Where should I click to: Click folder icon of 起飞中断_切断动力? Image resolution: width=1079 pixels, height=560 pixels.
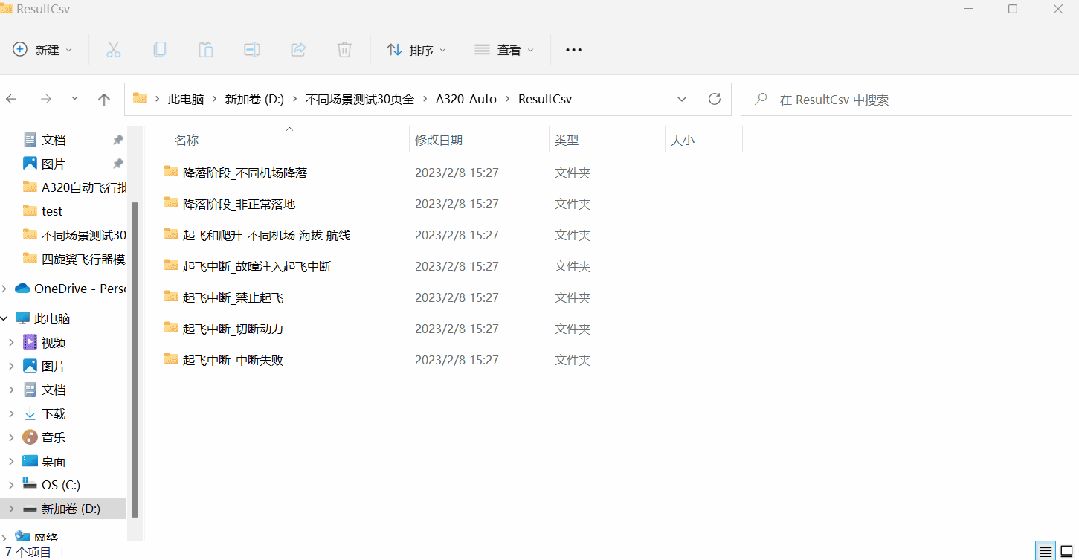pyautogui.click(x=171, y=327)
